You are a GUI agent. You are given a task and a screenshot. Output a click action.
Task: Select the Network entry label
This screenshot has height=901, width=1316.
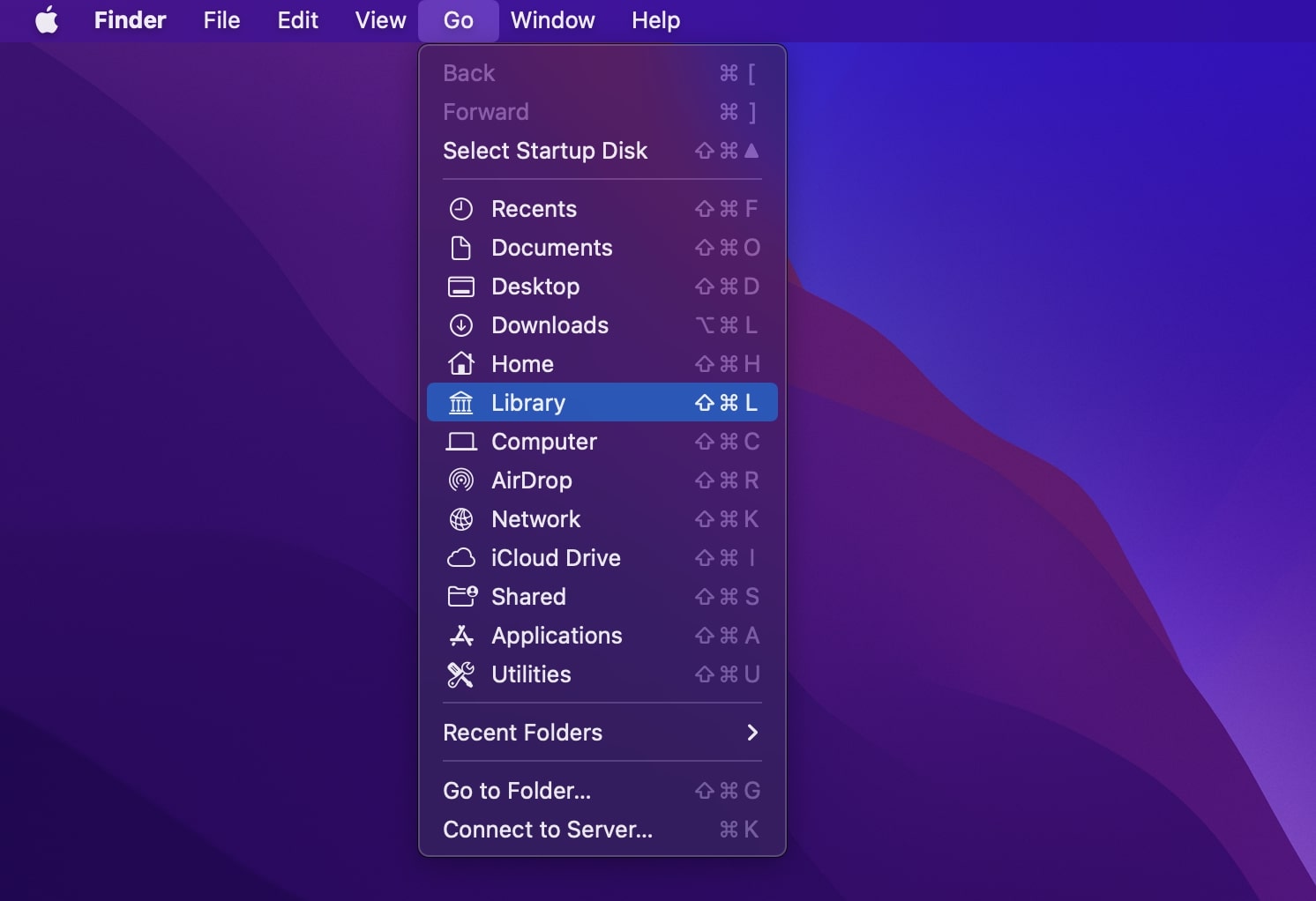coord(536,519)
